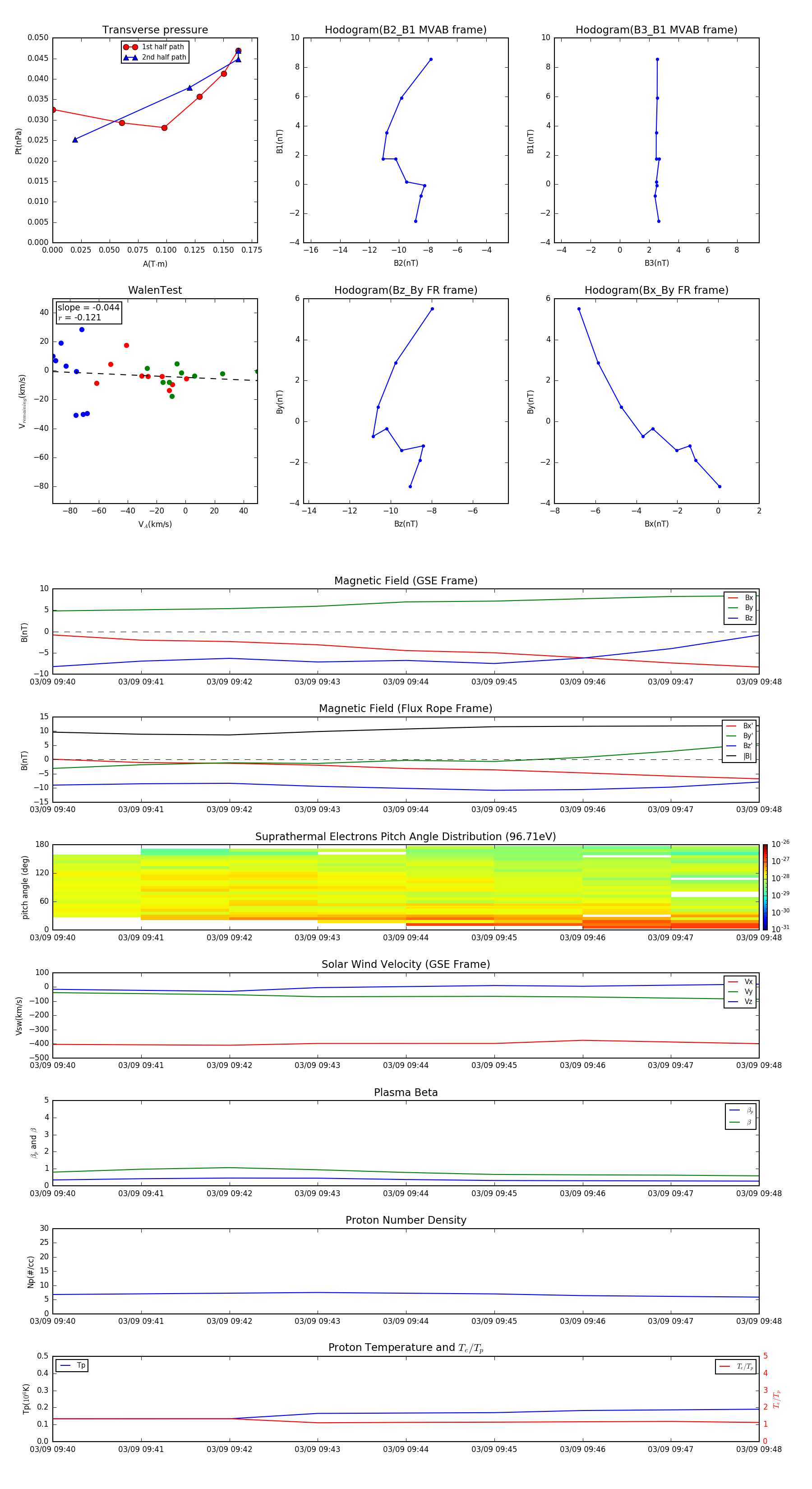Click the 'pitch angle (deg)' y-axis label
The image size is (812, 1489).
(25, 887)
